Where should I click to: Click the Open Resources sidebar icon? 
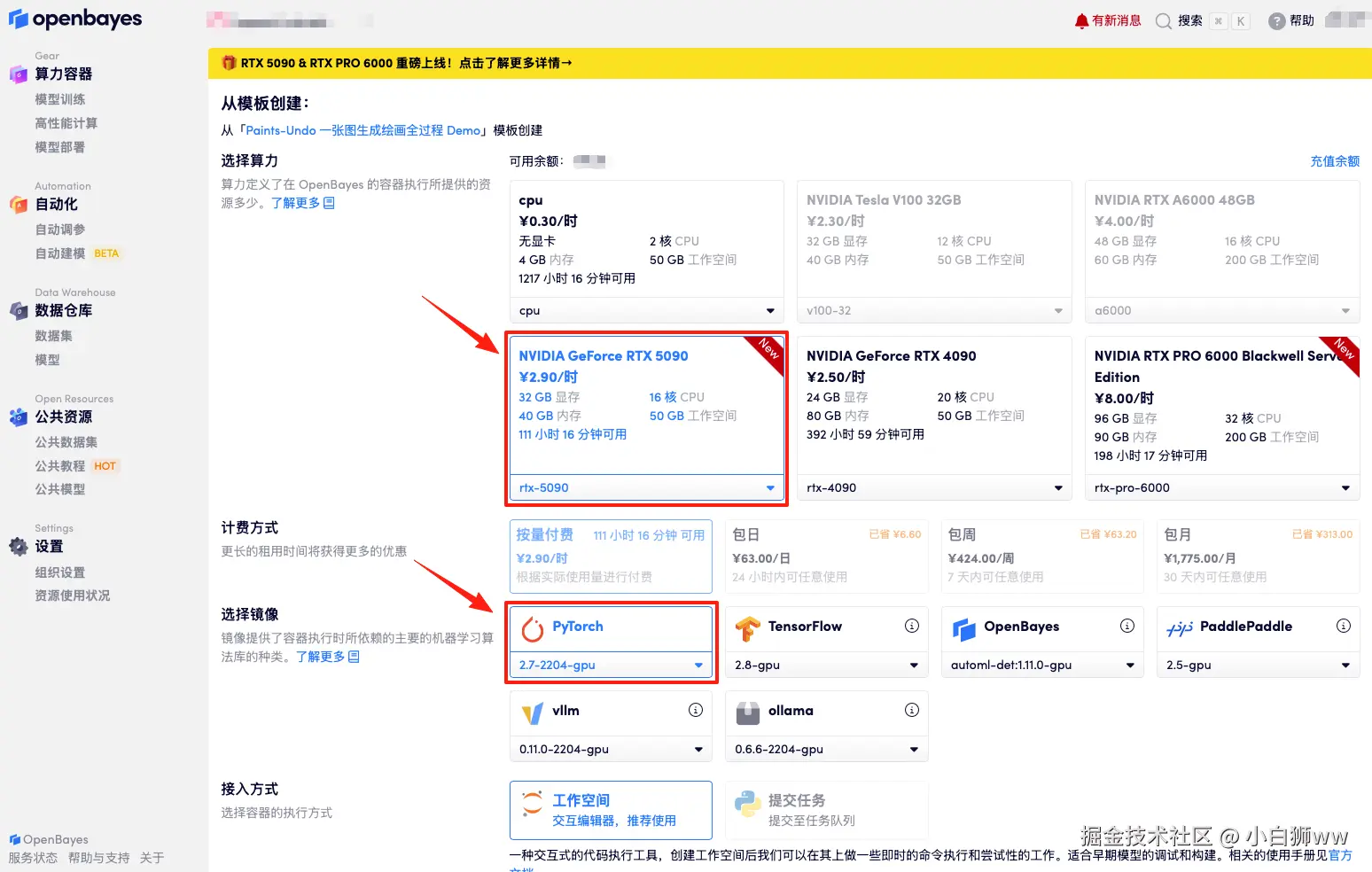[x=19, y=417]
